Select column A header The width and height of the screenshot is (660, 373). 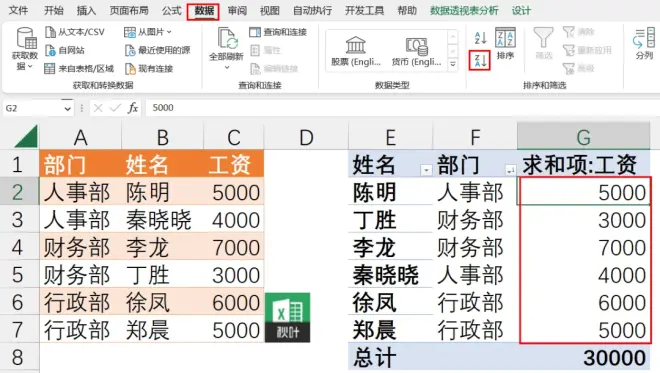pos(80,136)
